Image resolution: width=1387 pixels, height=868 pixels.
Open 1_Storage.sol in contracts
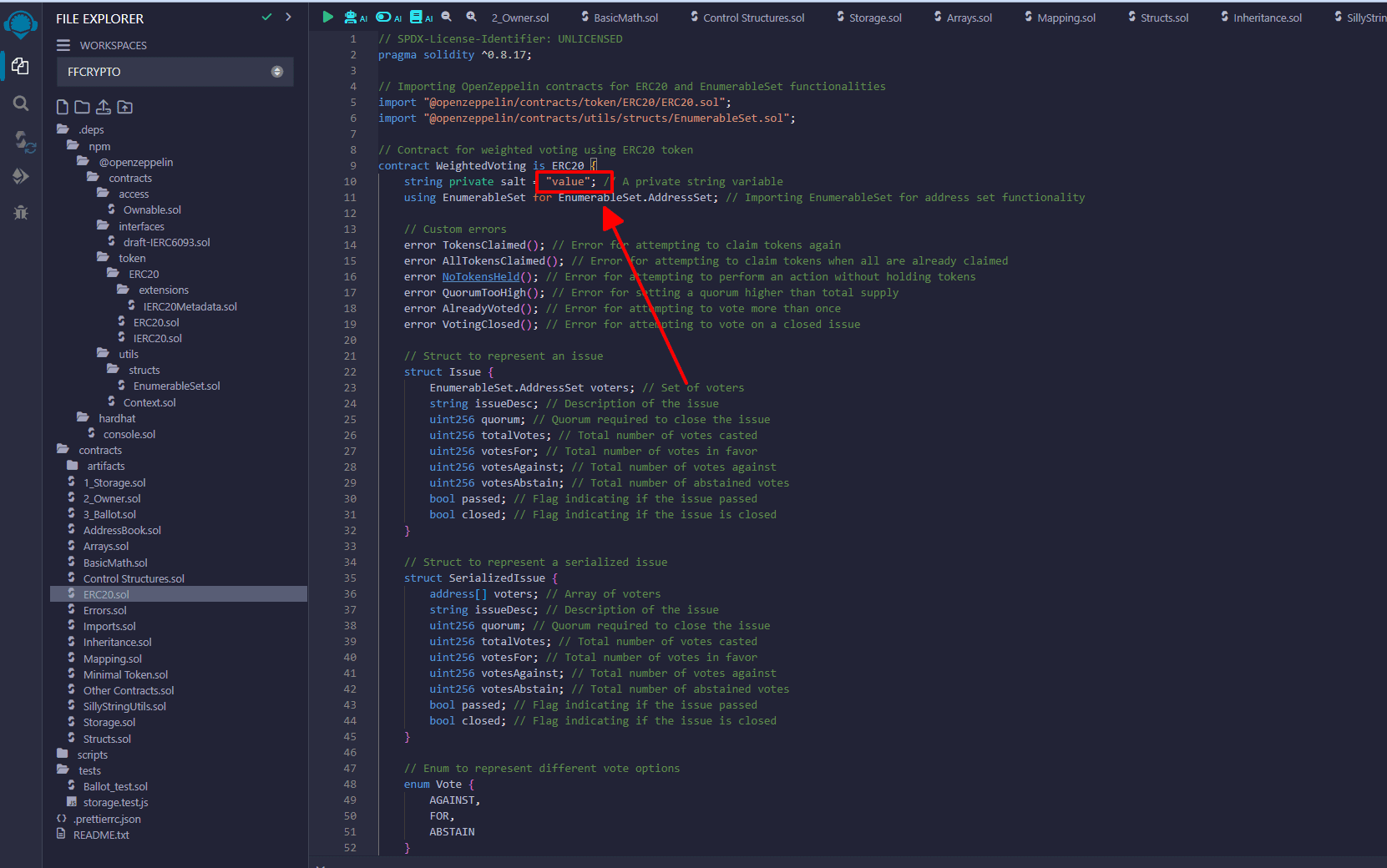[114, 482]
